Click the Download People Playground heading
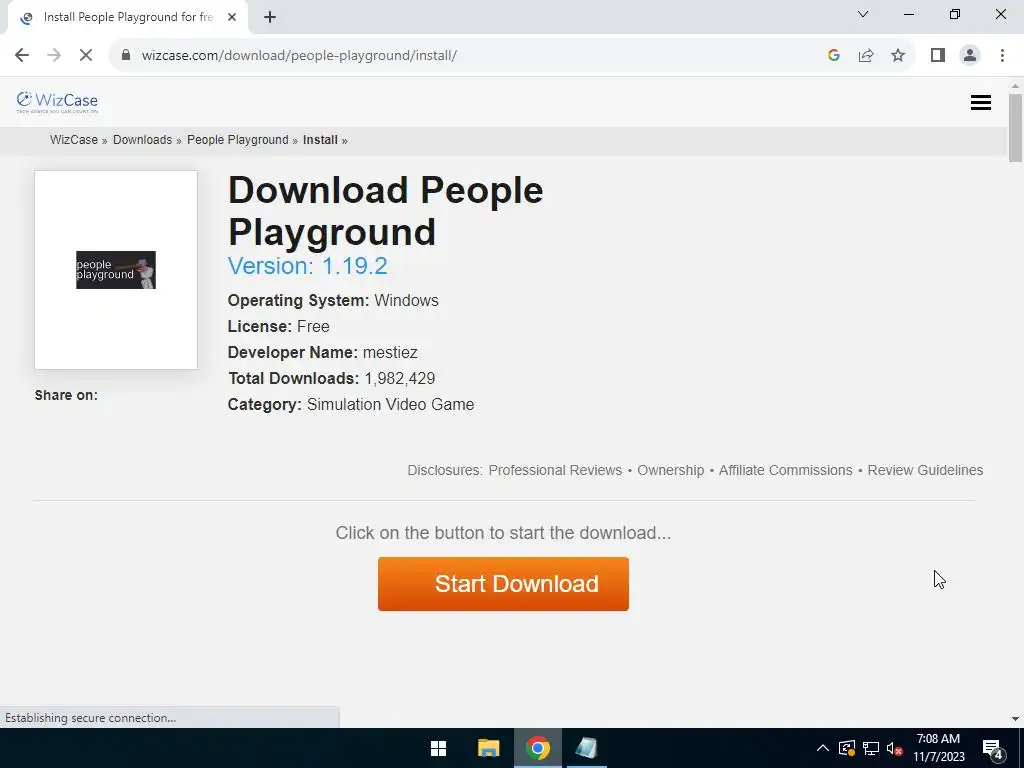 tap(385, 210)
